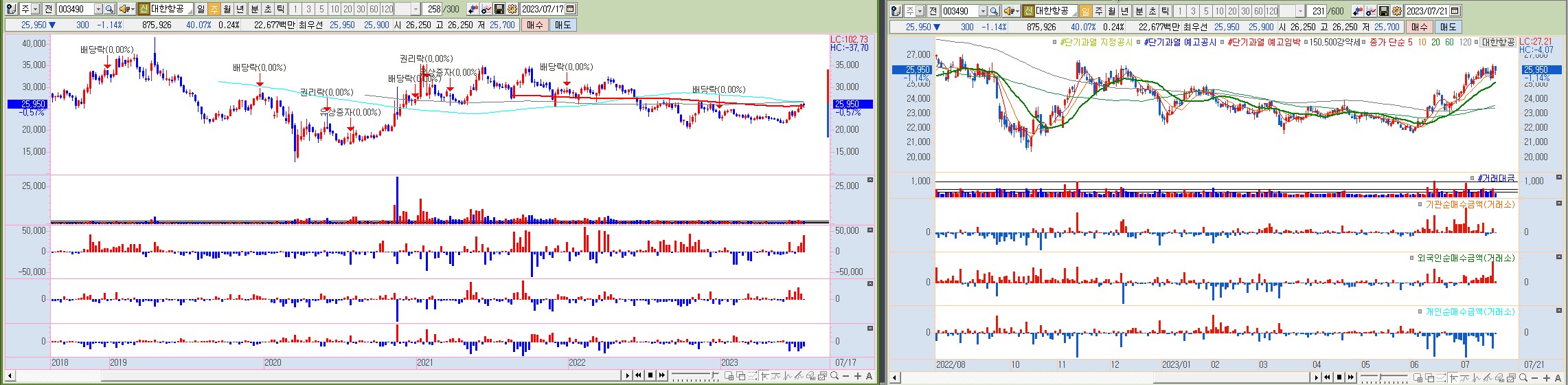Click the 'A' auto-scale icon in right chart footer
This screenshot has width=1568, height=385.
[1558, 377]
